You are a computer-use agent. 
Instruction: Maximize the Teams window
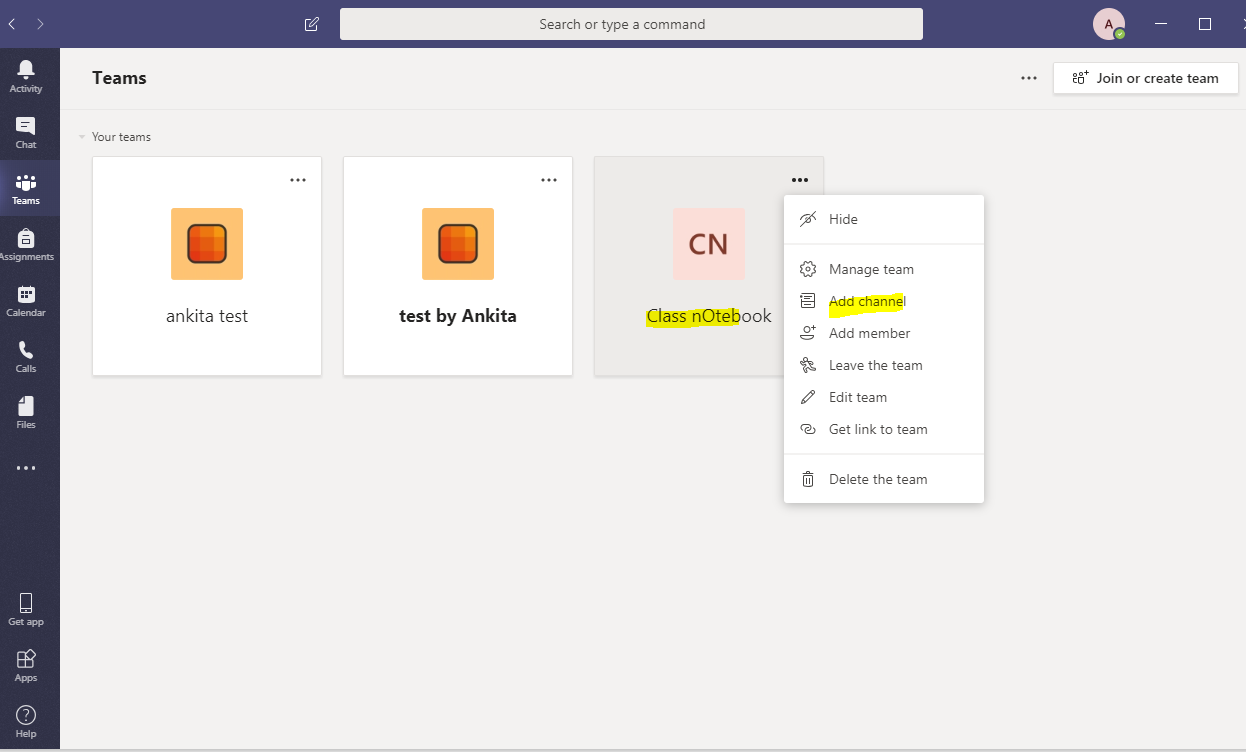(1205, 24)
